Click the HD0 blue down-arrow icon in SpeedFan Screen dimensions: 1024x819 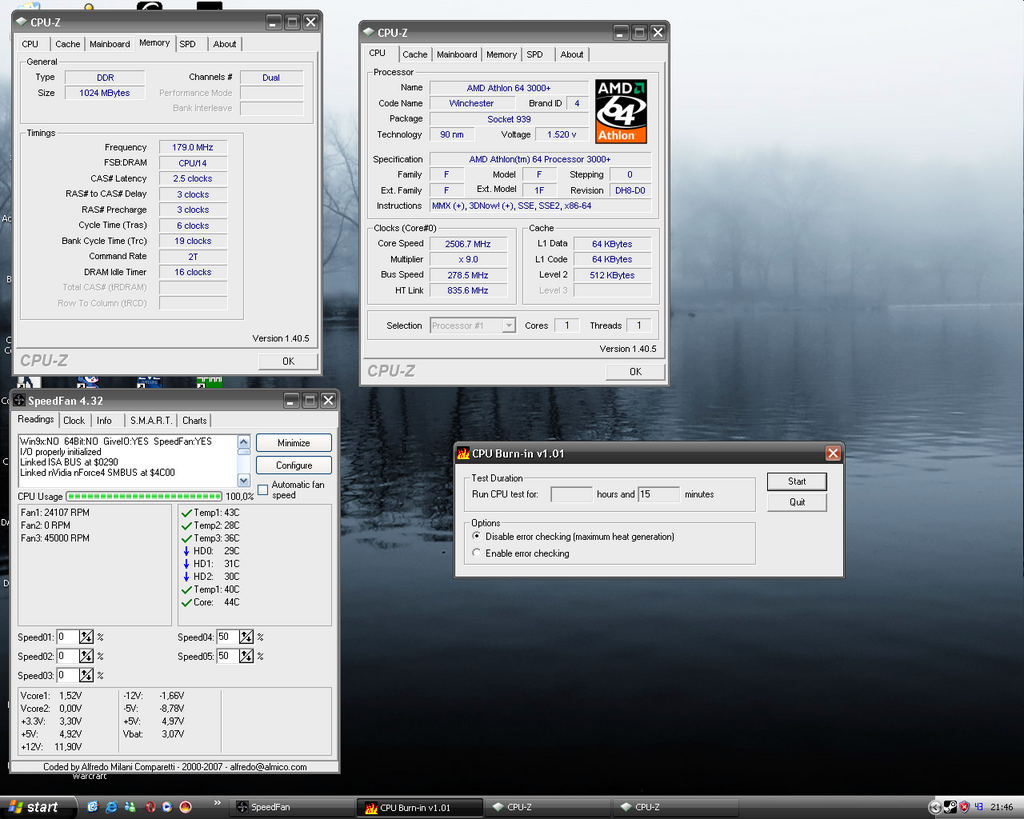(x=187, y=551)
